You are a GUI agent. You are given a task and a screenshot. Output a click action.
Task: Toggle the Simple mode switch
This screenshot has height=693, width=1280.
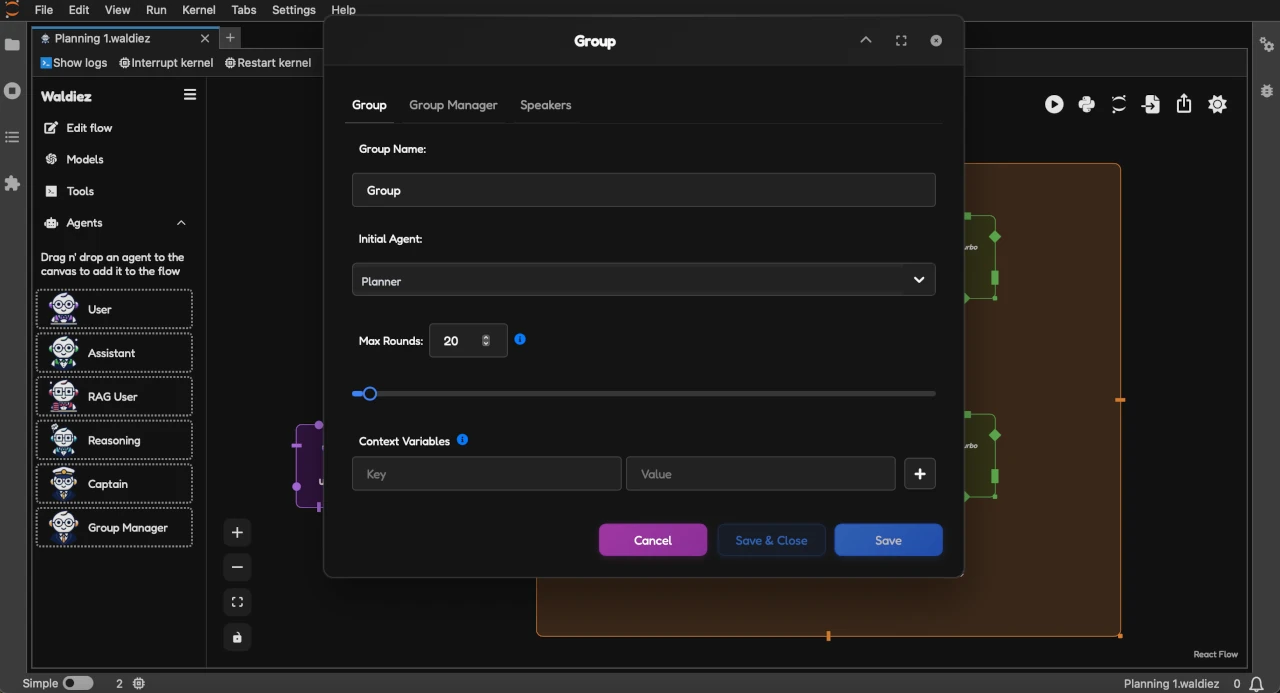(x=78, y=683)
